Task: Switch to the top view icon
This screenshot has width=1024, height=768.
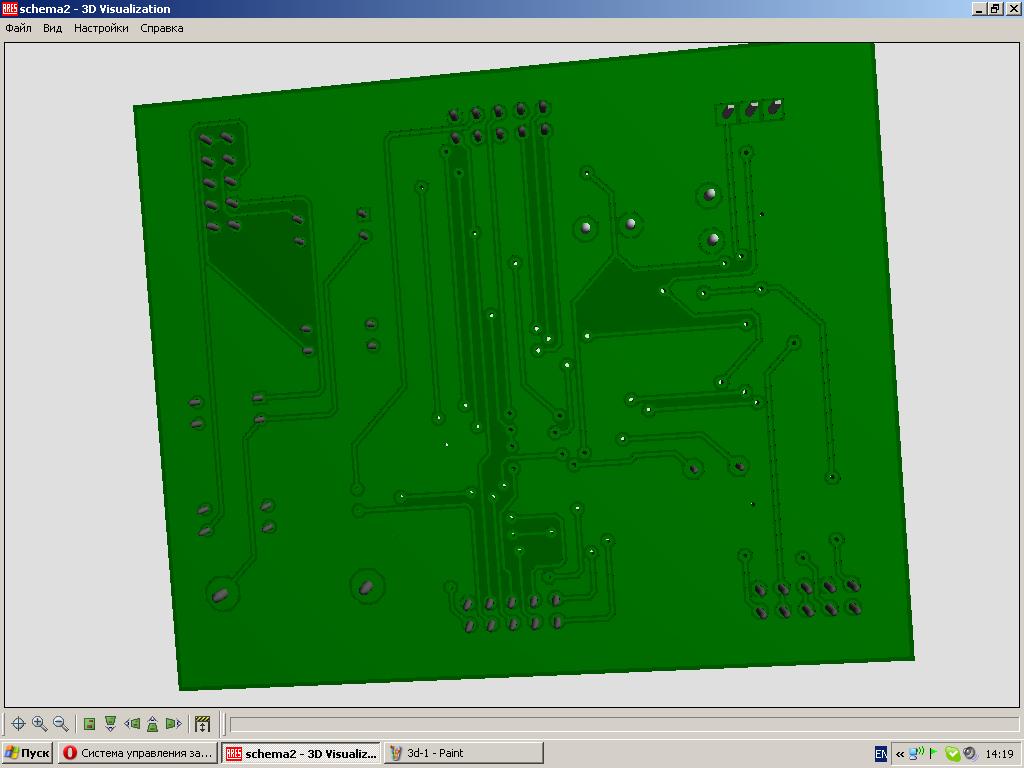Action: coord(89,724)
